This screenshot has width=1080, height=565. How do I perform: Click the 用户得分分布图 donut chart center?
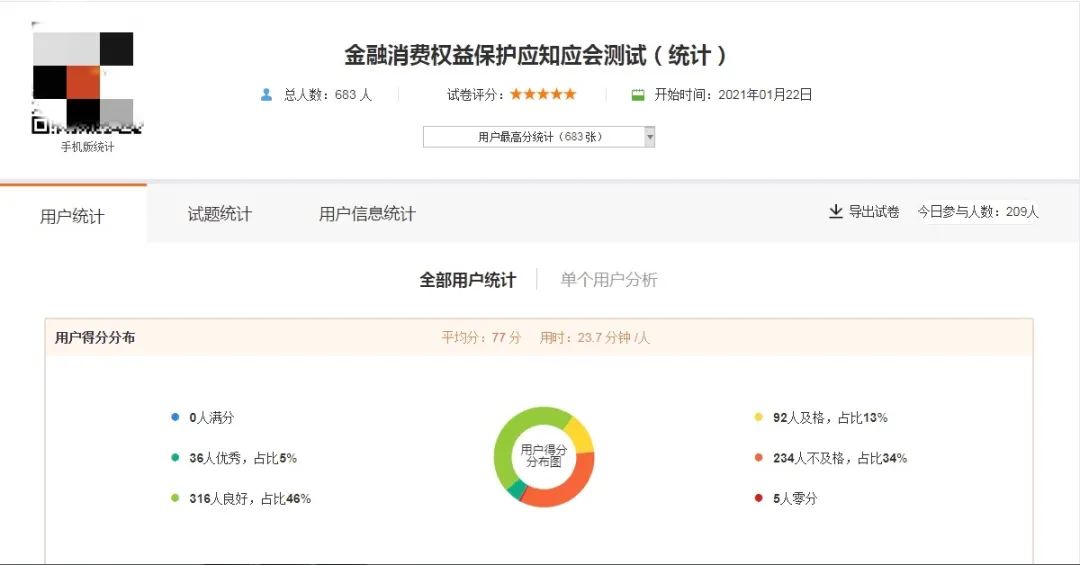pos(543,456)
